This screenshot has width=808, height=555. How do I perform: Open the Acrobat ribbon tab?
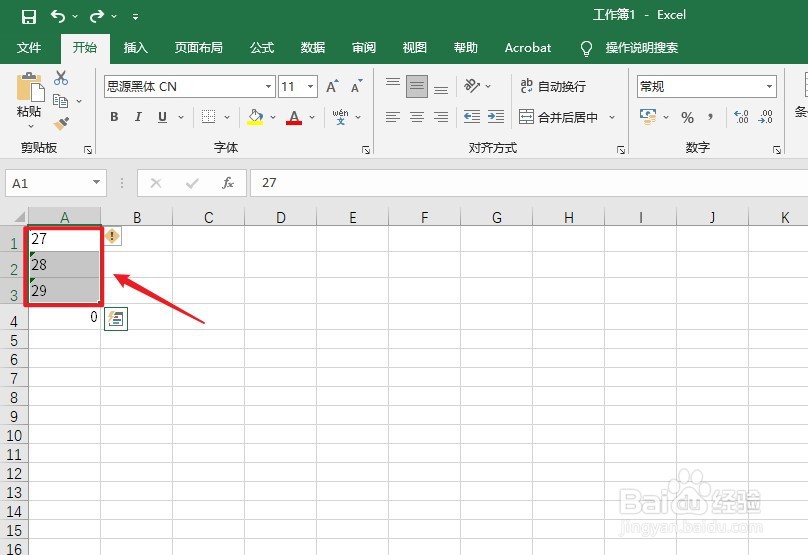point(528,48)
